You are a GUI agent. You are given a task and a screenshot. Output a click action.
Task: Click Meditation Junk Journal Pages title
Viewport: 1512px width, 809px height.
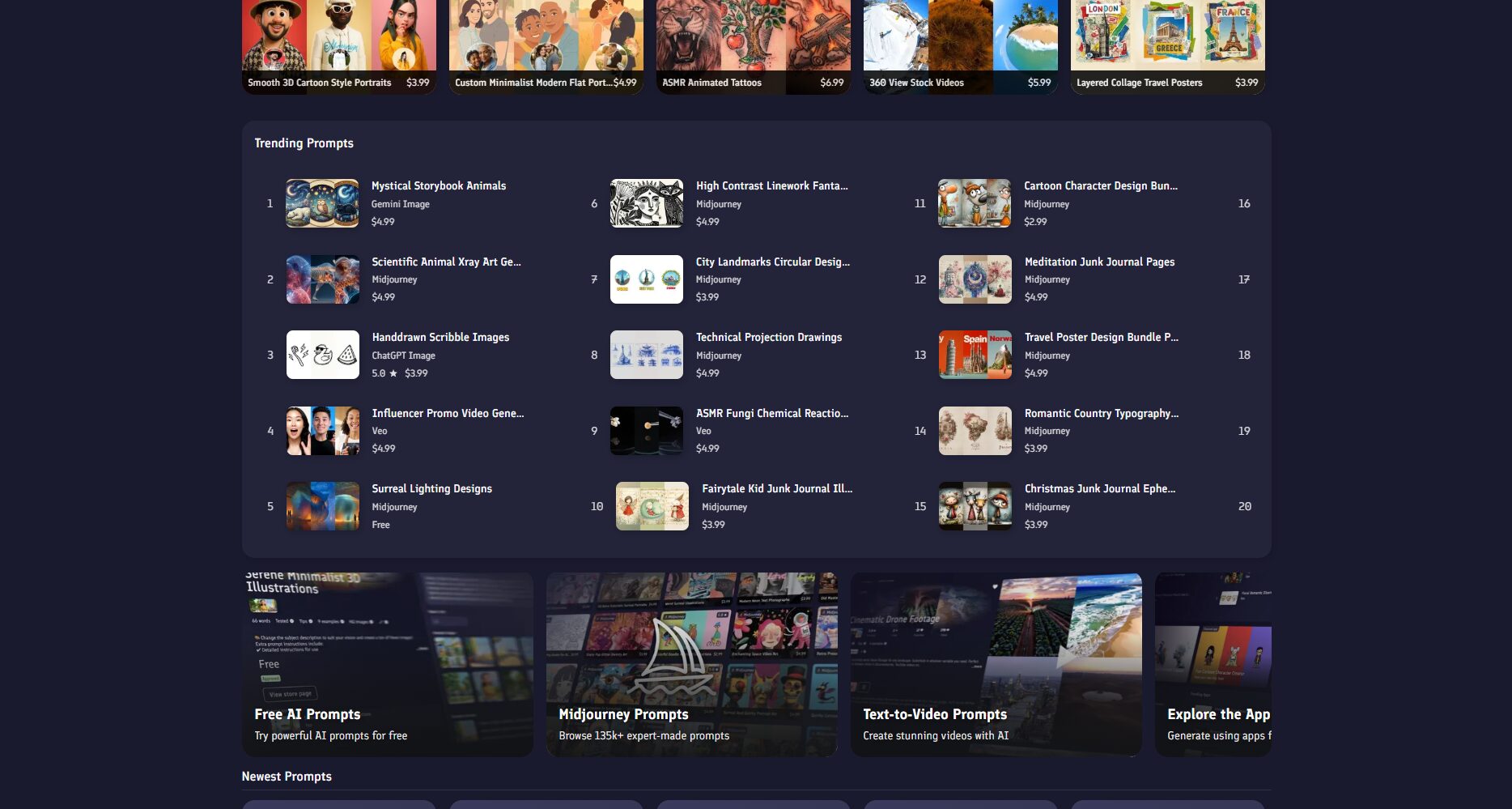(1099, 262)
